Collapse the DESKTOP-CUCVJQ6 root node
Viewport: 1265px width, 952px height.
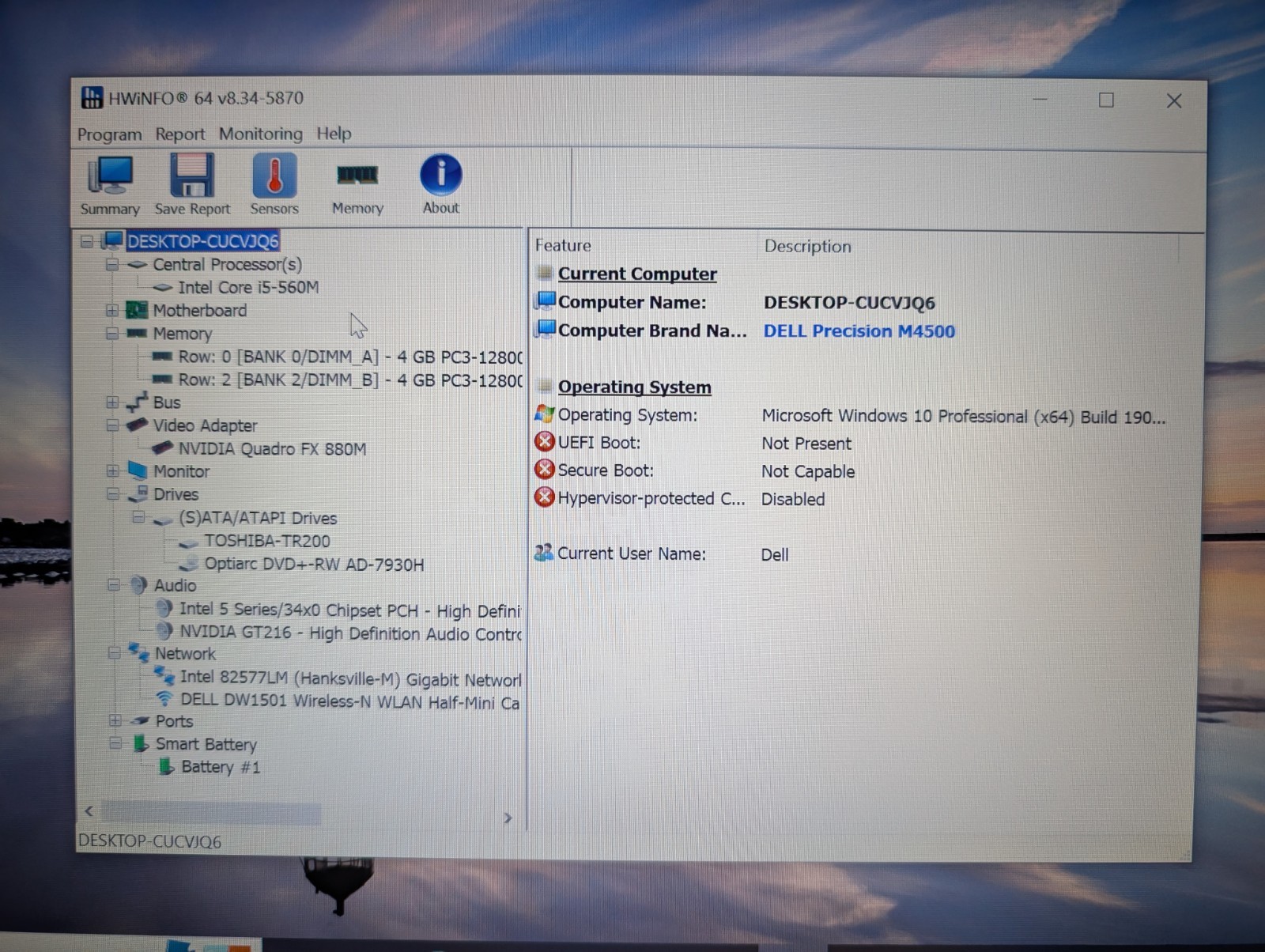click(x=87, y=241)
